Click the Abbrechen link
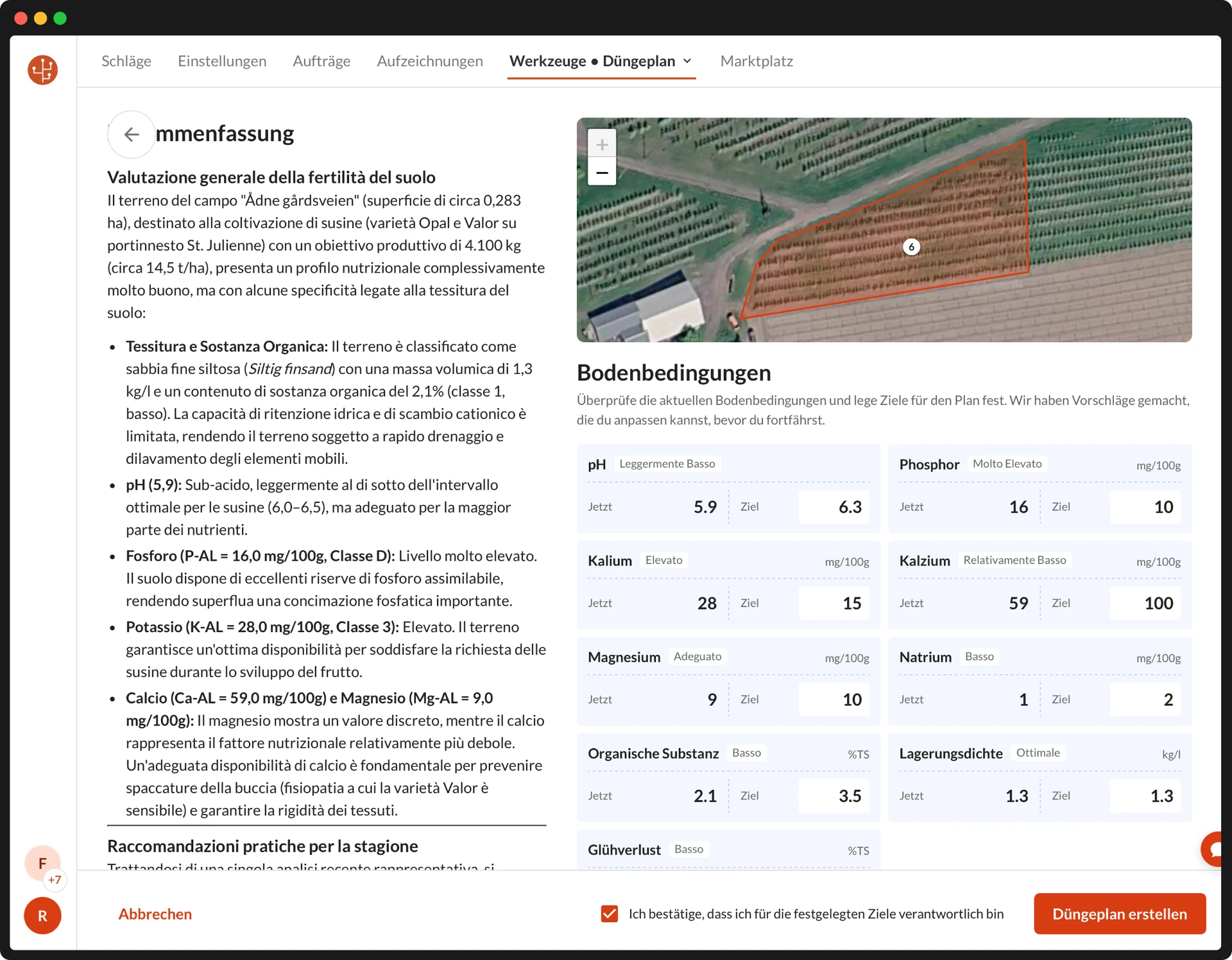Viewport: 1232px width, 960px height. [155, 914]
